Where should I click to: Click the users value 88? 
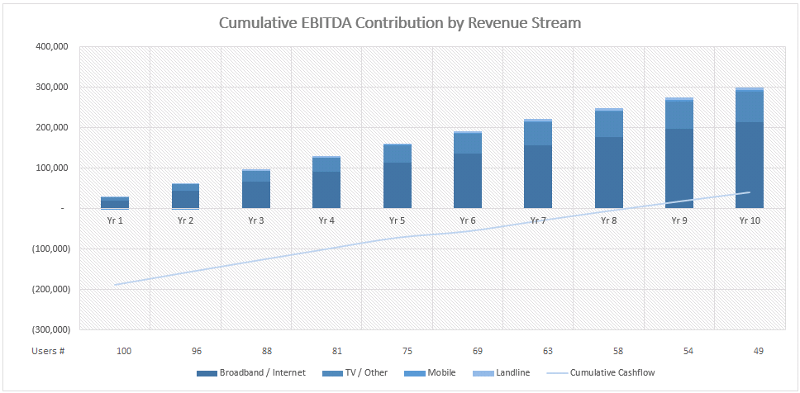coord(267,351)
